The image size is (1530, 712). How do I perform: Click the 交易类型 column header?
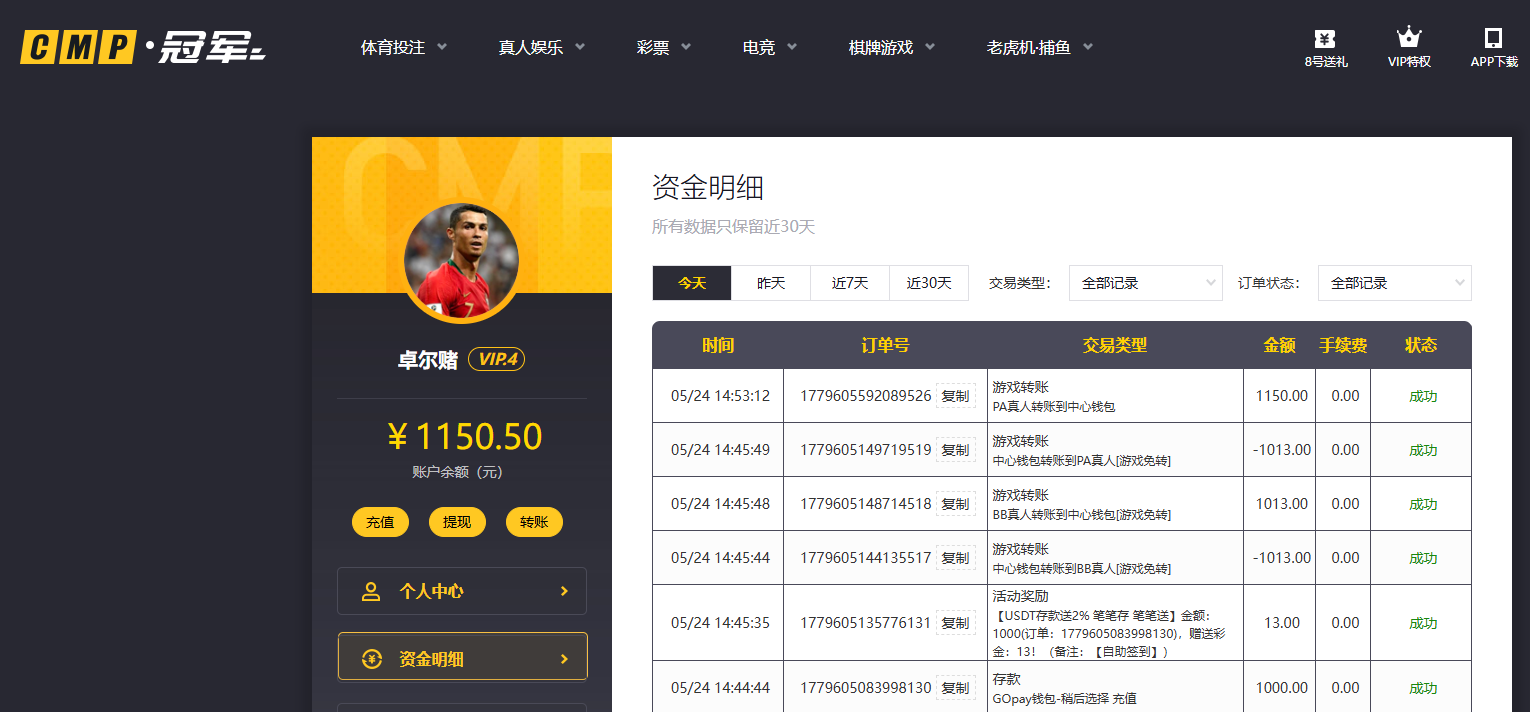(x=1115, y=345)
